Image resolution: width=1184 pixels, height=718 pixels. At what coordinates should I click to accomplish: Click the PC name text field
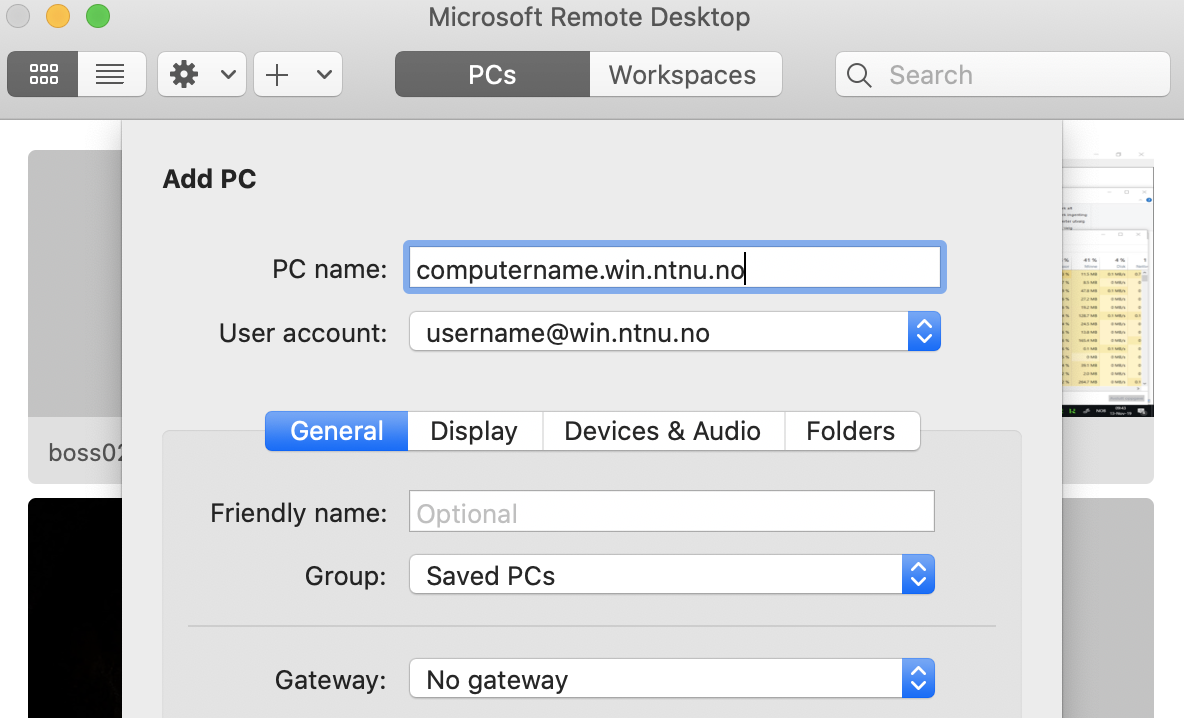[x=674, y=268]
